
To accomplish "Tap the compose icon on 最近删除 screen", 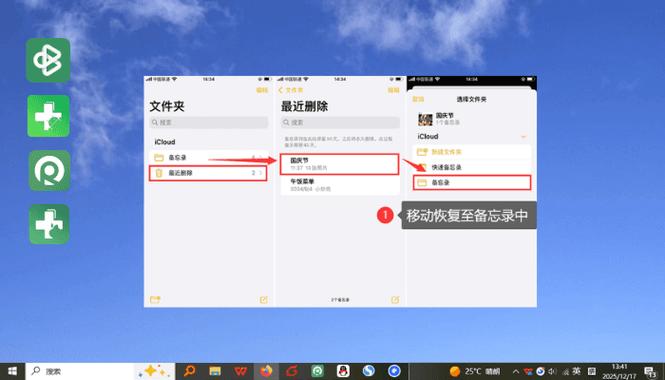I will pos(395,300).
